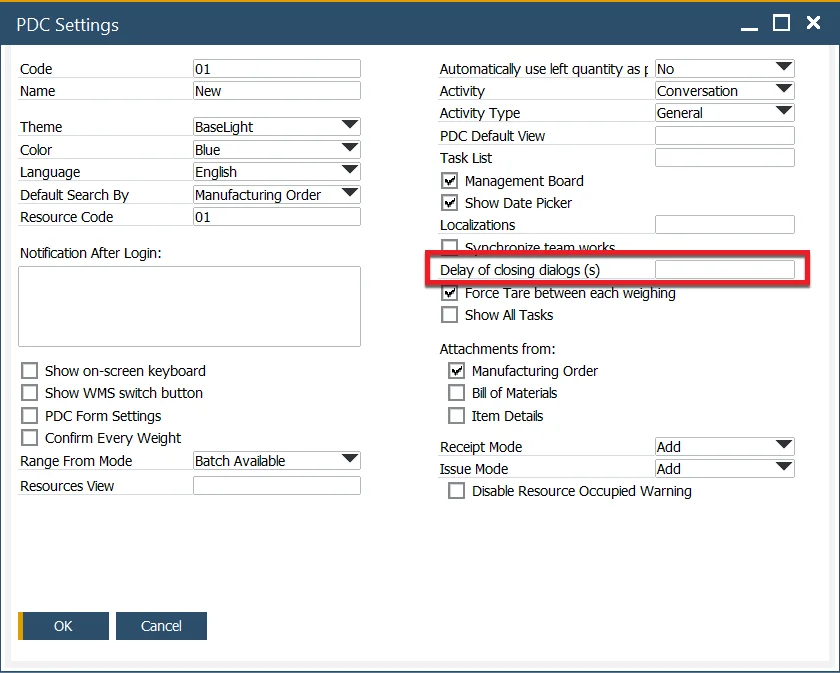Viewport: 840px width, 673px height.
Task: Enable Show on-screen keyboard checkbox
Action: [29, 371]
